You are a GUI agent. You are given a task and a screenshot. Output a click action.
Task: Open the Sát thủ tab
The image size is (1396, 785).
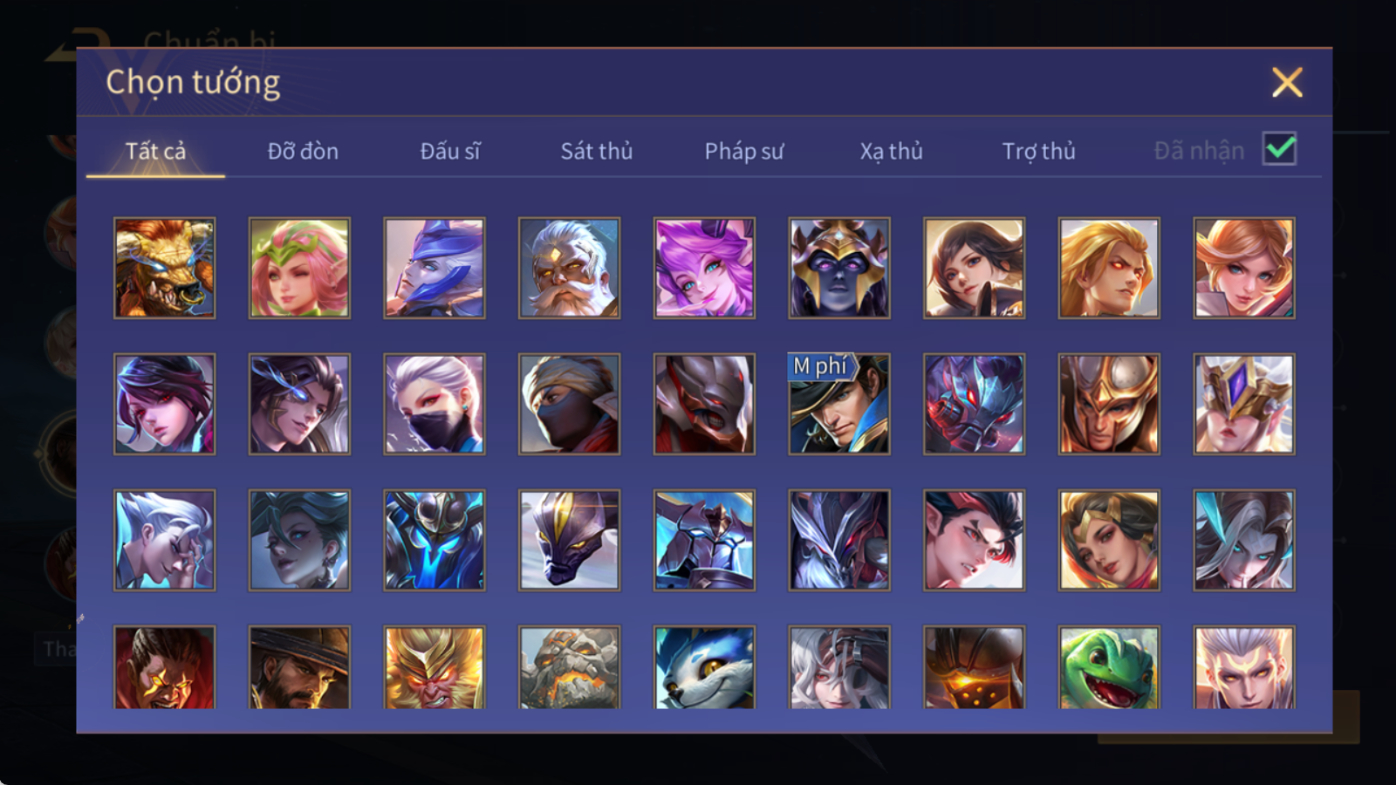[x=596, y=151]
